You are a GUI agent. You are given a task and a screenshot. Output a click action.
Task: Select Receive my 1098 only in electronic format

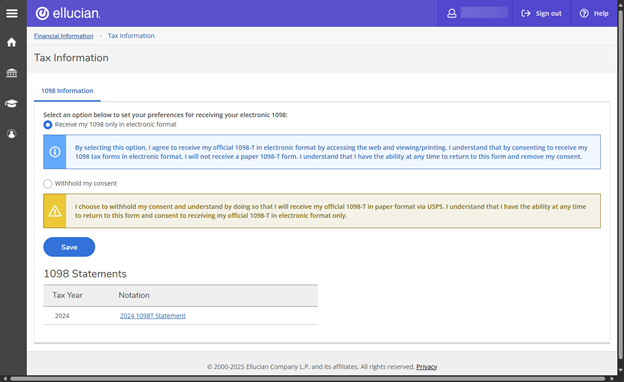[48, 125]
